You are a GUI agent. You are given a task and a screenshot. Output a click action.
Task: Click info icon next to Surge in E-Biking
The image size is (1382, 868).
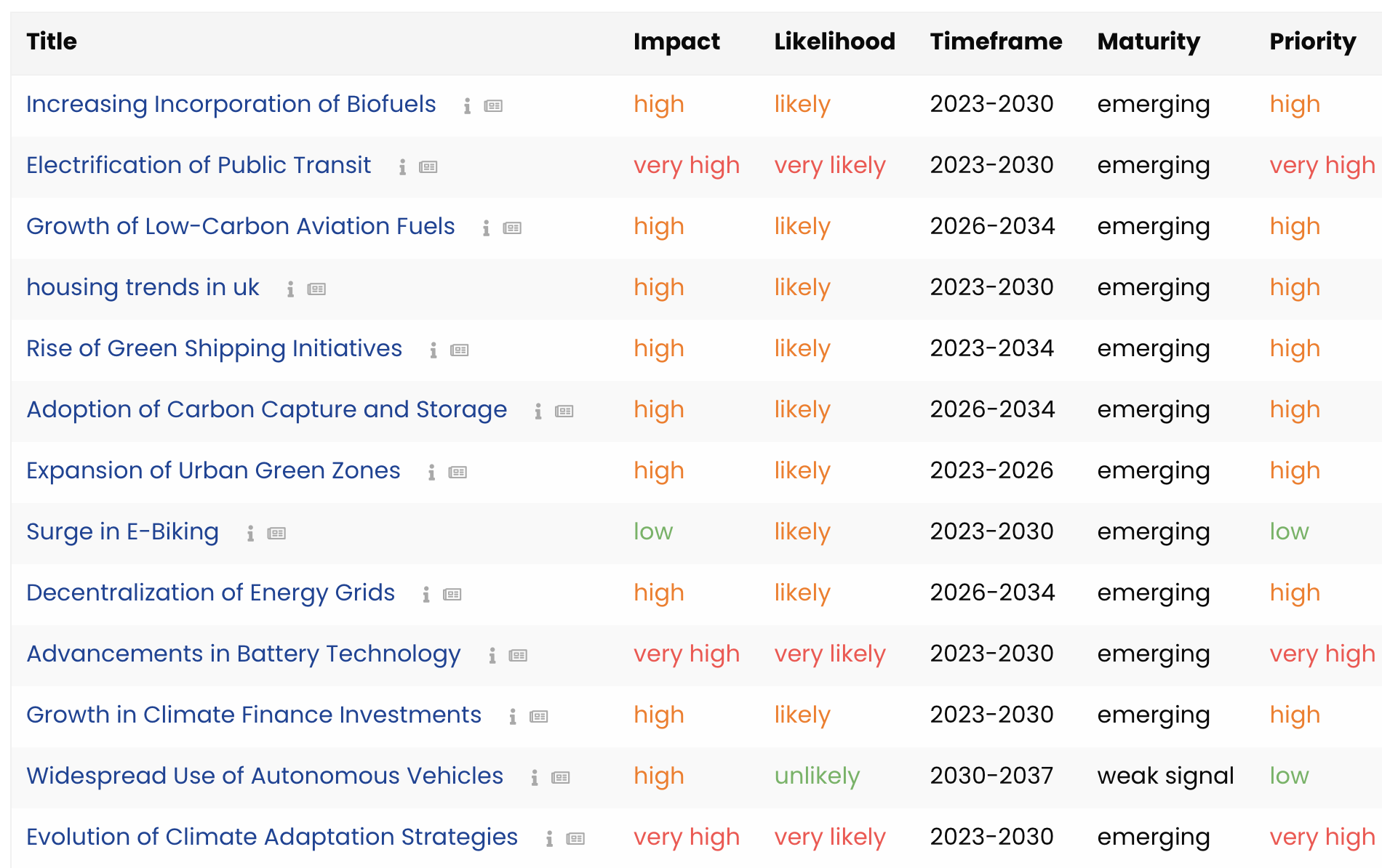tap(250, 534)
